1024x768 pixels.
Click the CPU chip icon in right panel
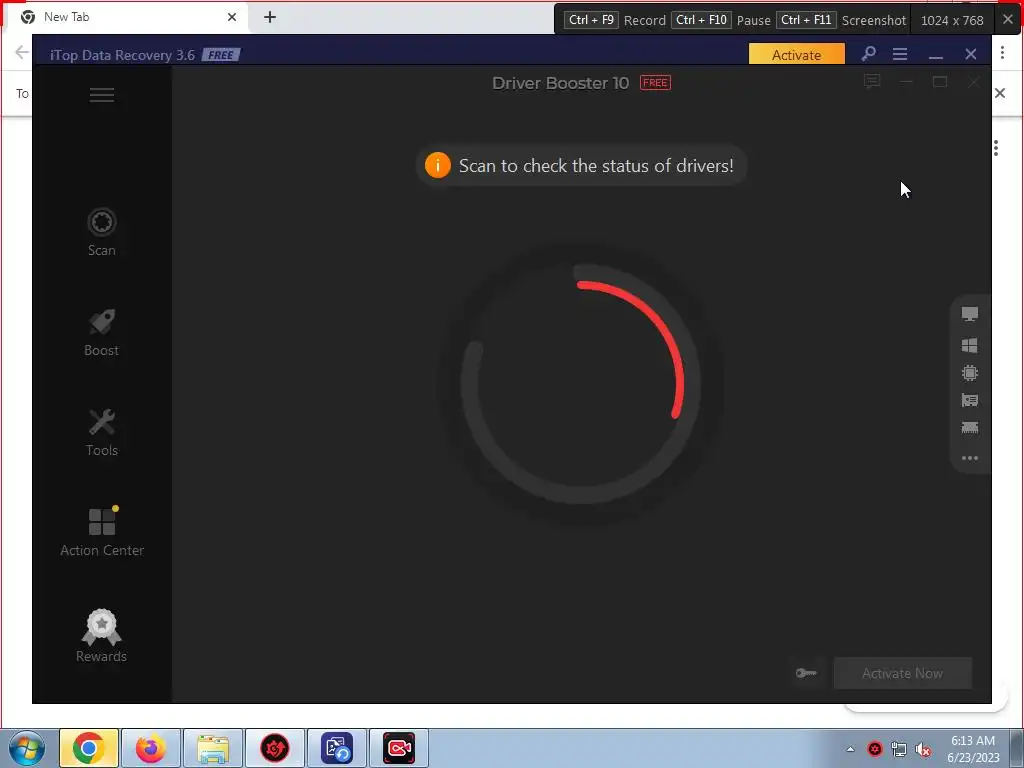click(x=970, y=373)
